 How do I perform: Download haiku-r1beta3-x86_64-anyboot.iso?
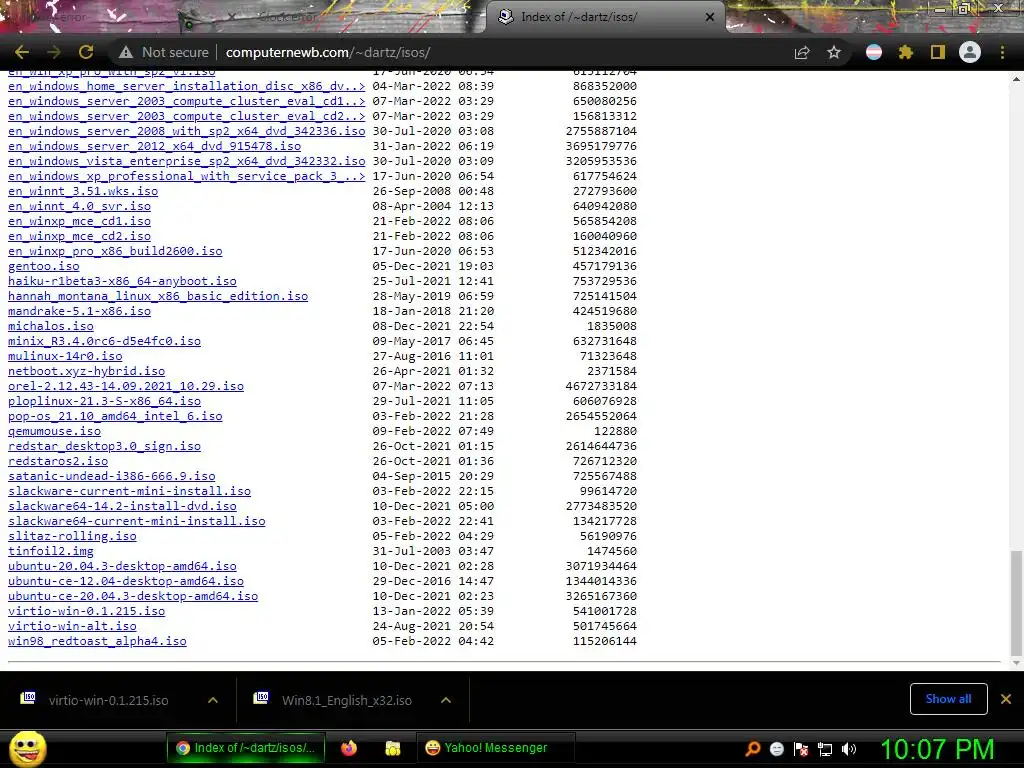[122, 281]
